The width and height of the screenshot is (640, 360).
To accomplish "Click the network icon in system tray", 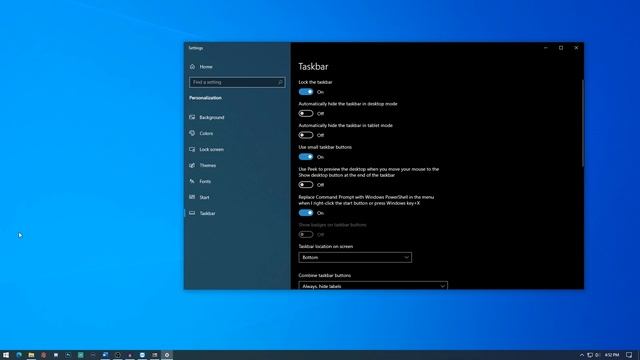I will 590,355.
